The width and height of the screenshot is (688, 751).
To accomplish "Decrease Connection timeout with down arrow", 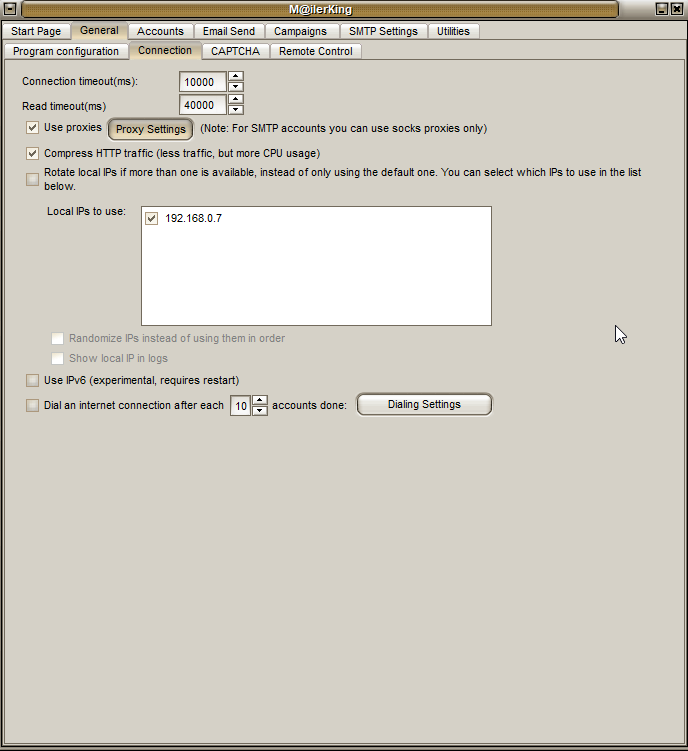I will 236,87.
